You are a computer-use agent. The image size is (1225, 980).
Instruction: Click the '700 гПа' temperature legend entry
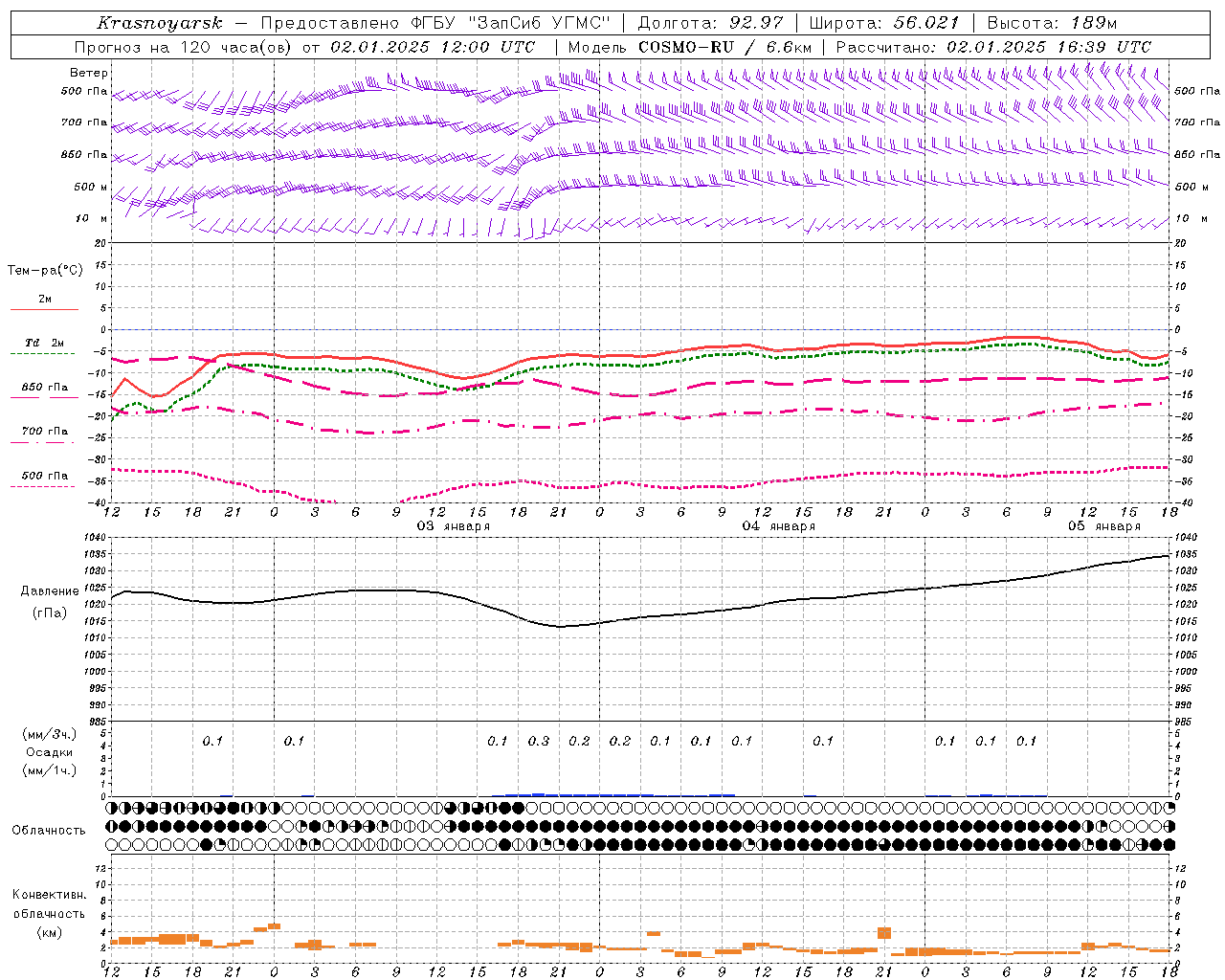click(x=44, y=432)
